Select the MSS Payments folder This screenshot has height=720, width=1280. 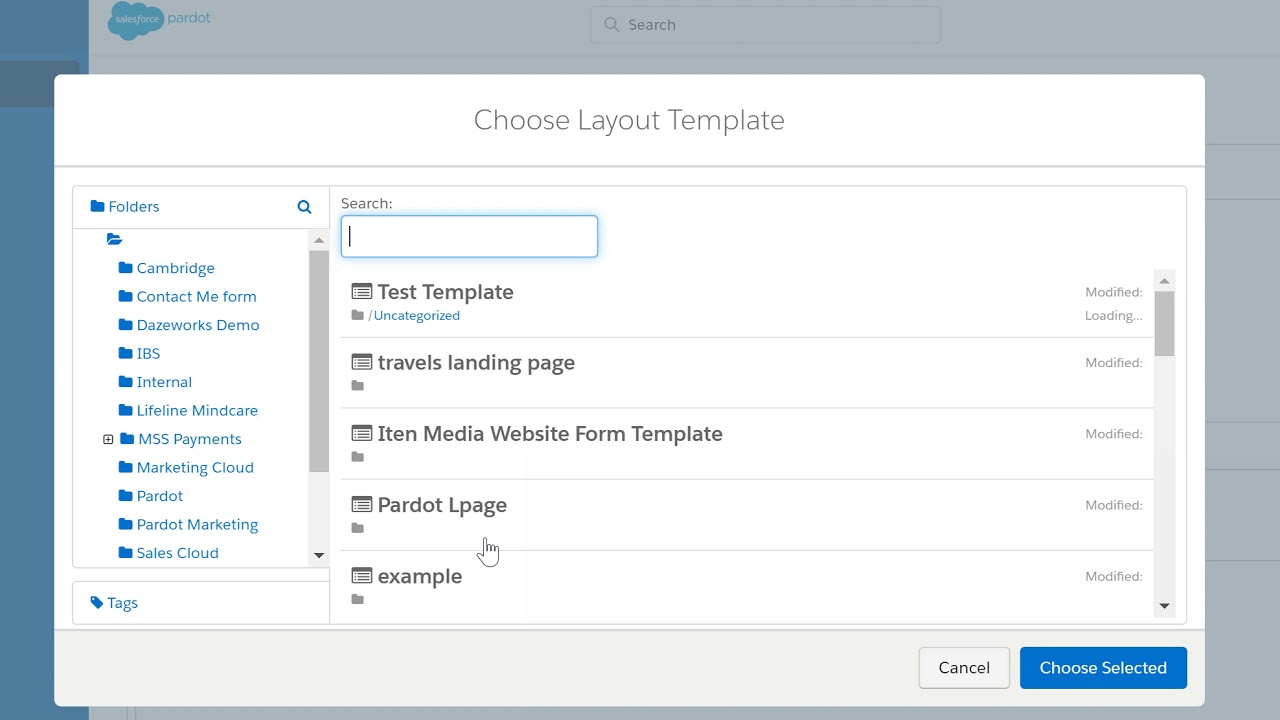[190, 439]
